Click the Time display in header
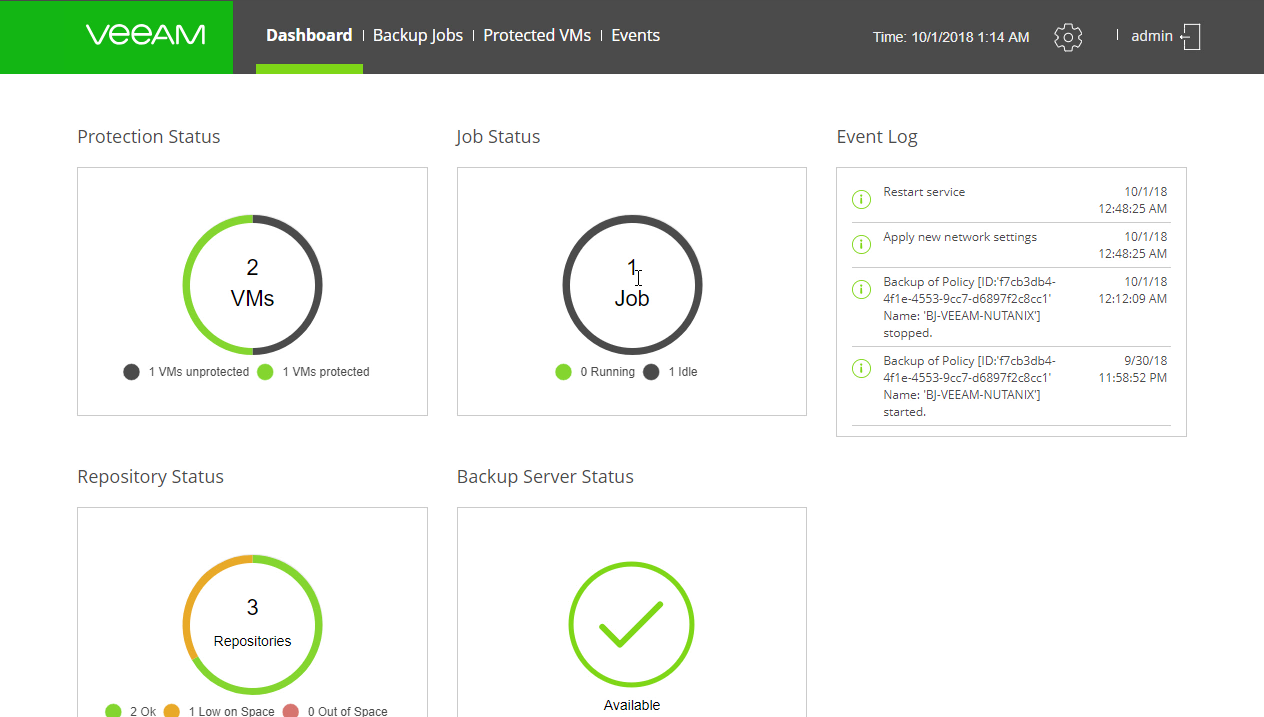The width and height of the screenshot is (1264, 717). [951, 37]
